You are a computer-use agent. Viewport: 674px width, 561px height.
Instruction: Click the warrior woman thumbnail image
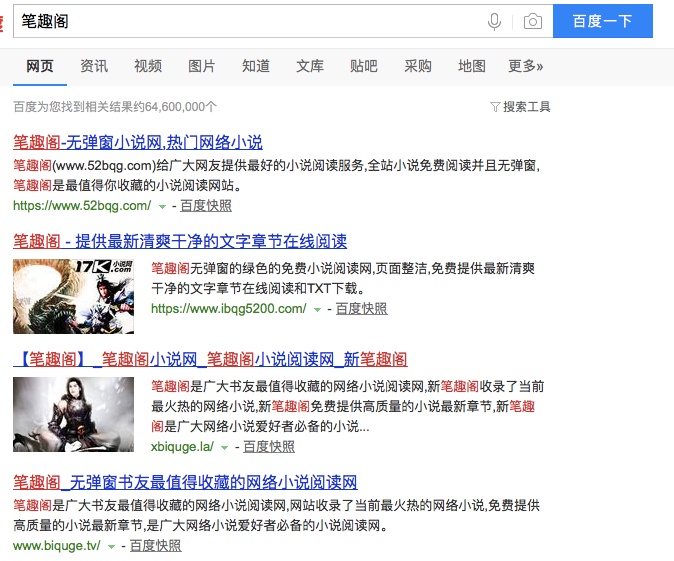click(x=74, y=414)
